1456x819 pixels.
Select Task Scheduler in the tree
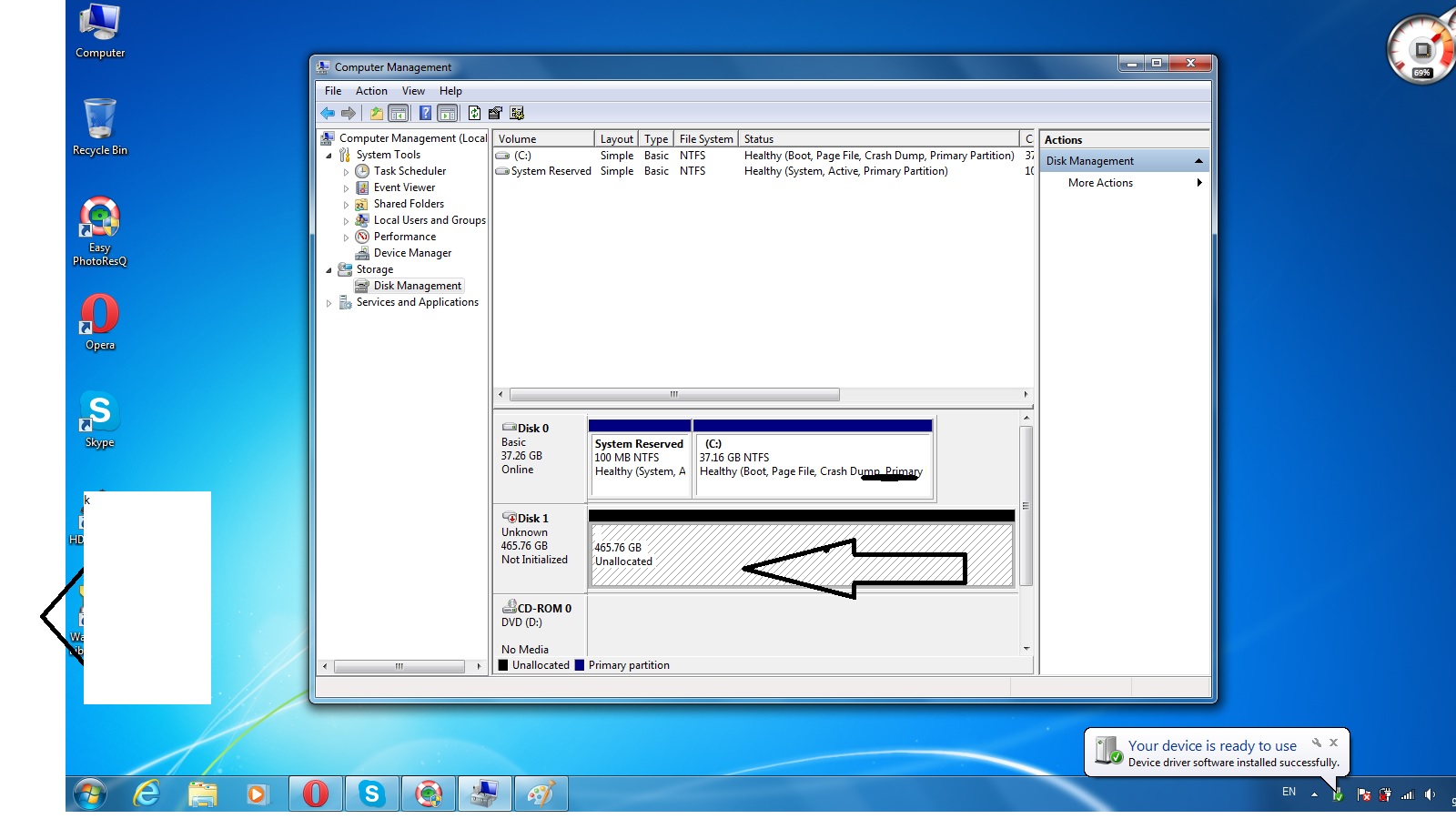pyautogui.click(x=409, y=171)
